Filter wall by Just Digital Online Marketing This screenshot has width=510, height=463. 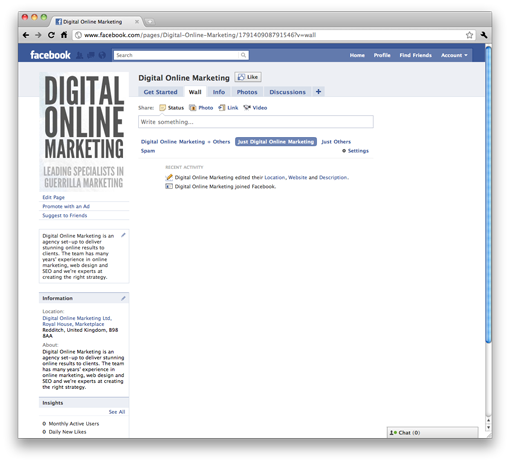[x=276, y=142]
